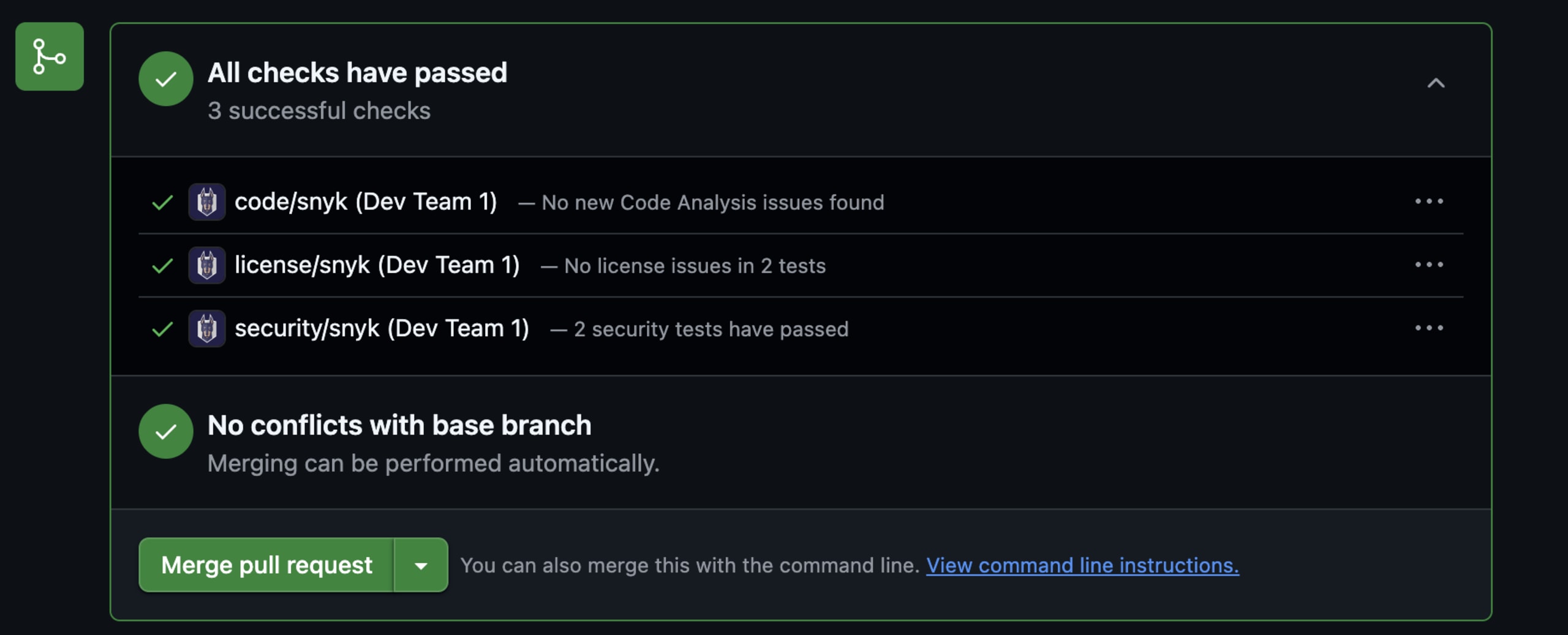Click the 3 successful checks text
The image size is (1568, 635).
(320, 111)
